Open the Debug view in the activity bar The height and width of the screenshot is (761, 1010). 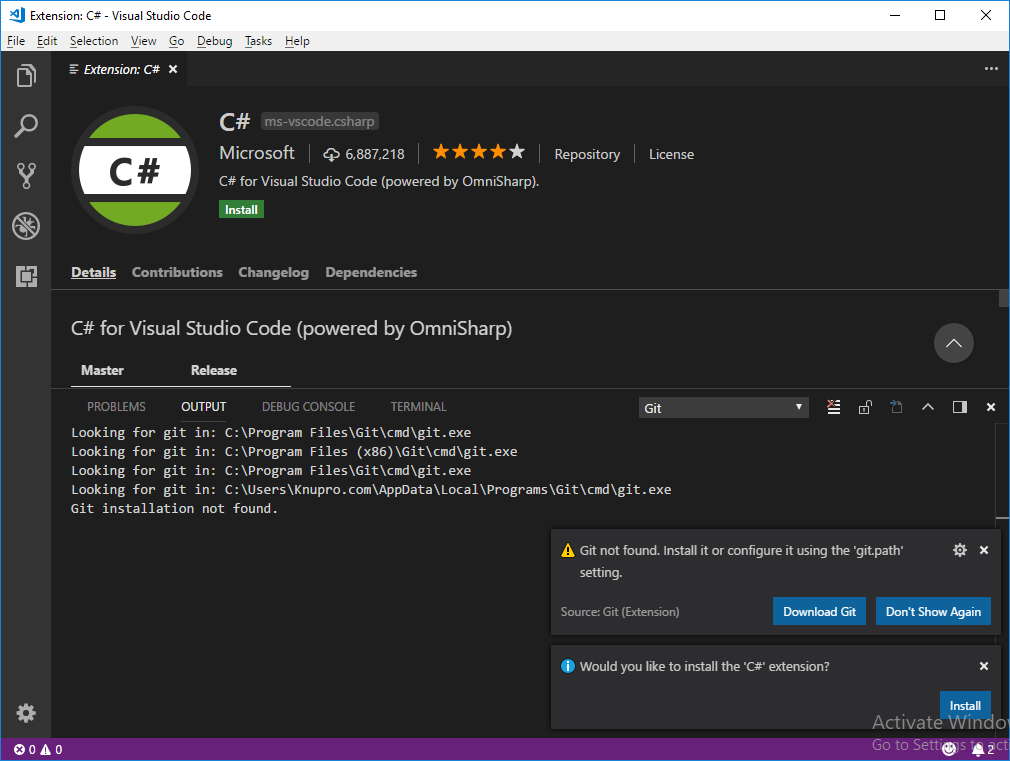[26, 226]
